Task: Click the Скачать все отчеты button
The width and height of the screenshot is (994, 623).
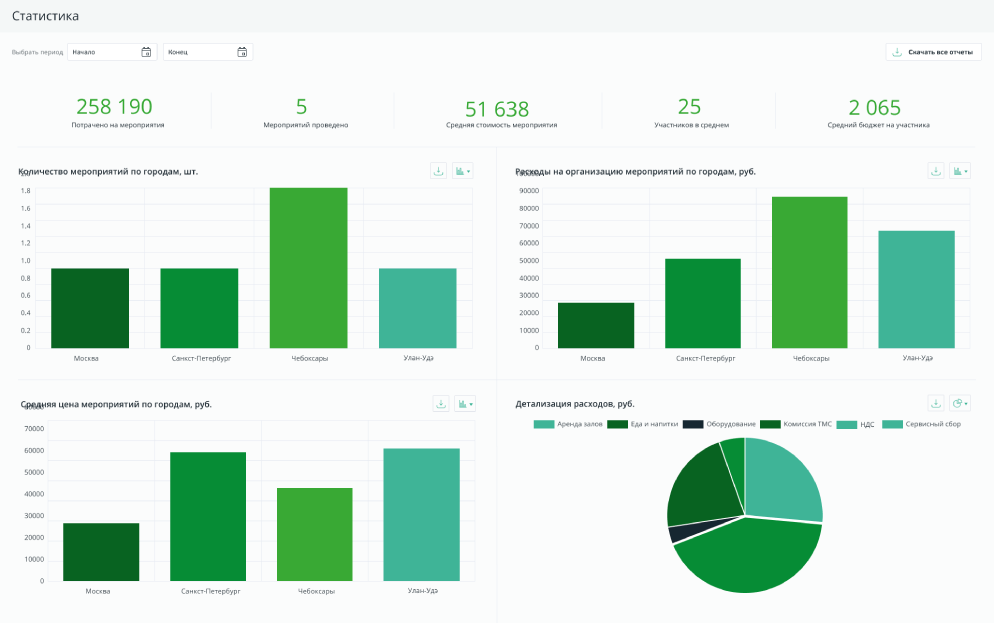Action: click(933, 52)
